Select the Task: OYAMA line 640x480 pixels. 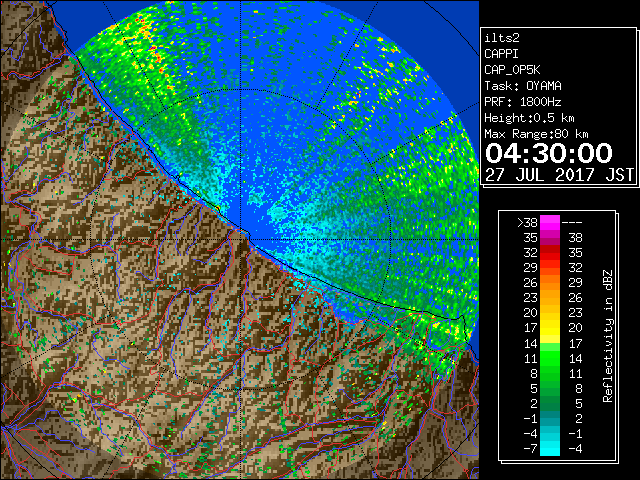click(523, 86)
